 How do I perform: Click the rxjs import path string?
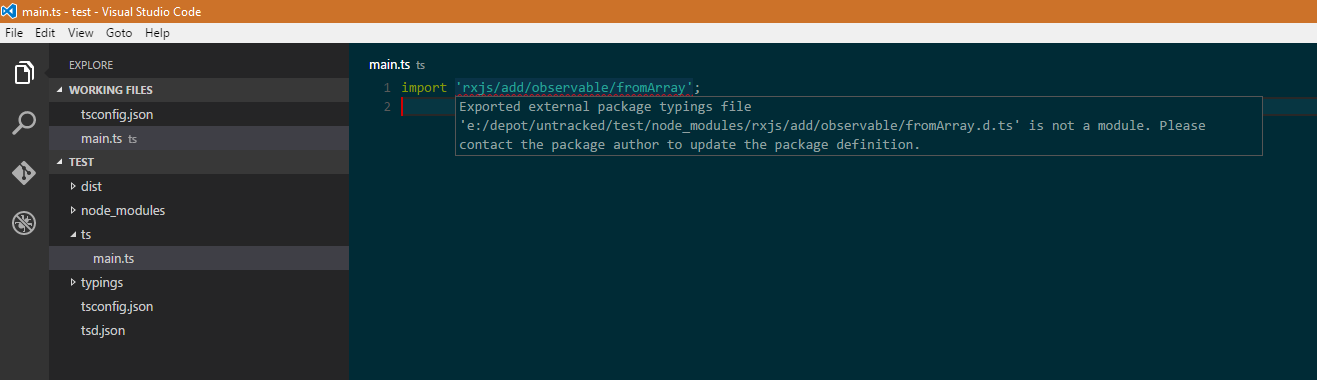(575, 88)
